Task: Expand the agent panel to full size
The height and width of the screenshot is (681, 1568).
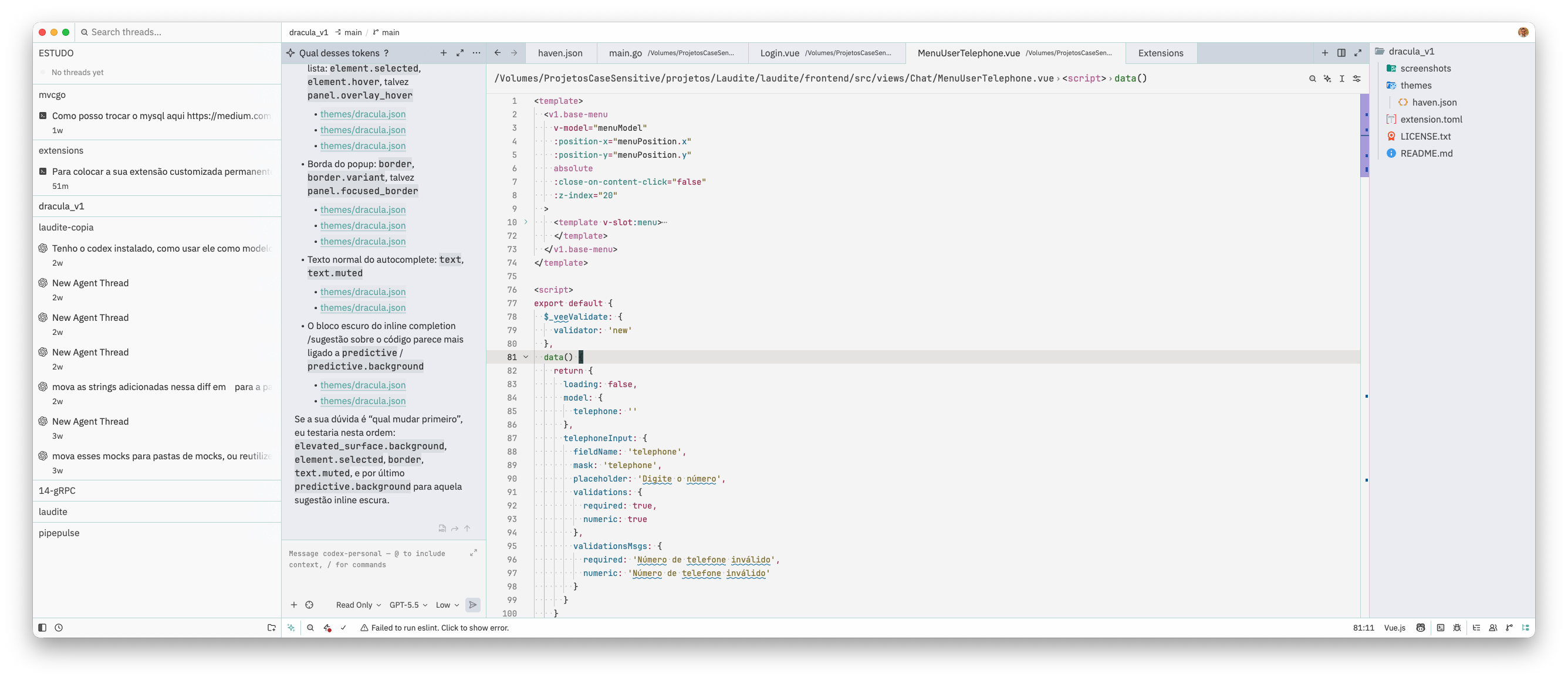Action: tap(459, 53)
